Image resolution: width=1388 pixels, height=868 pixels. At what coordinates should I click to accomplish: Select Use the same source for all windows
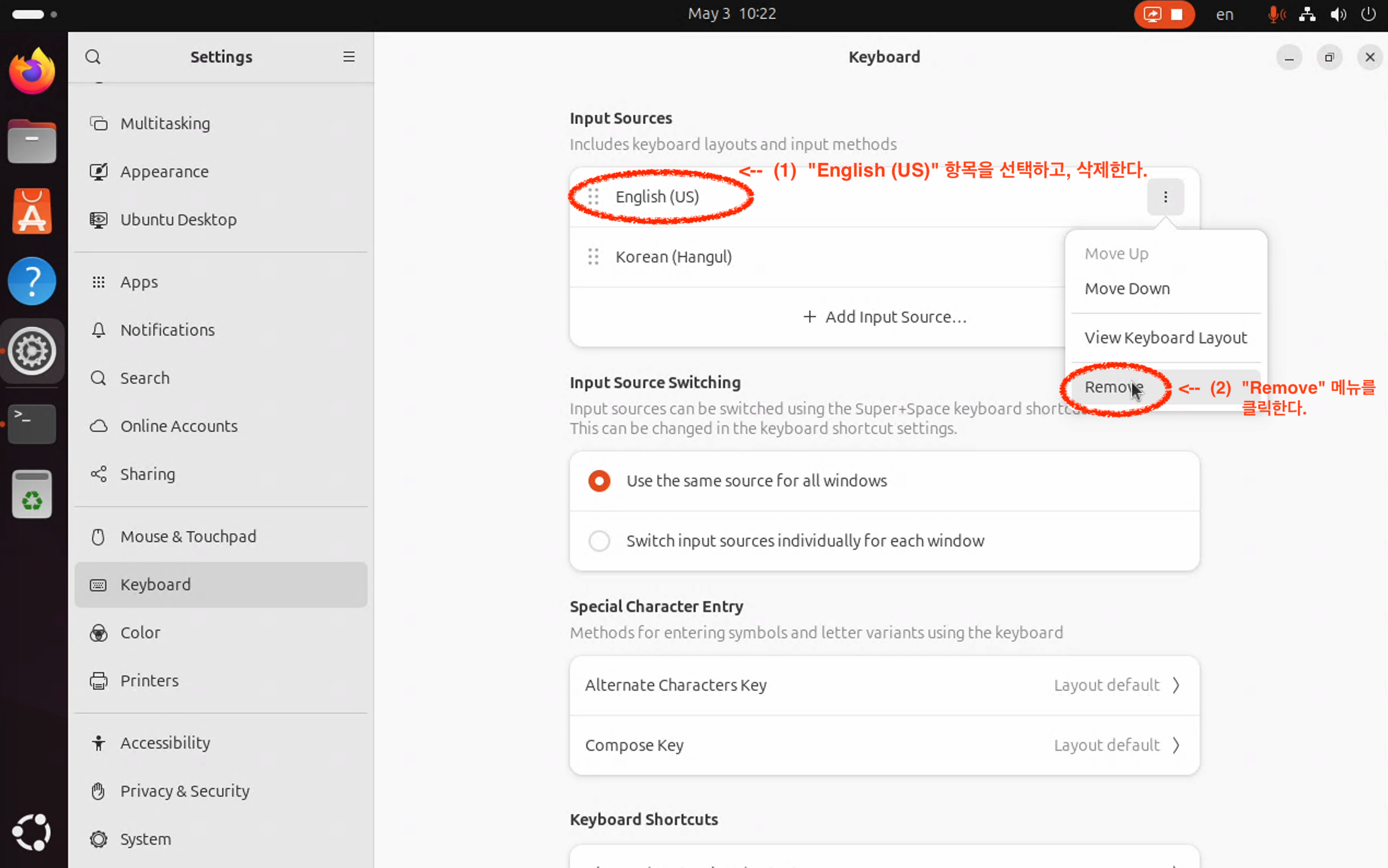coord(599,481)
